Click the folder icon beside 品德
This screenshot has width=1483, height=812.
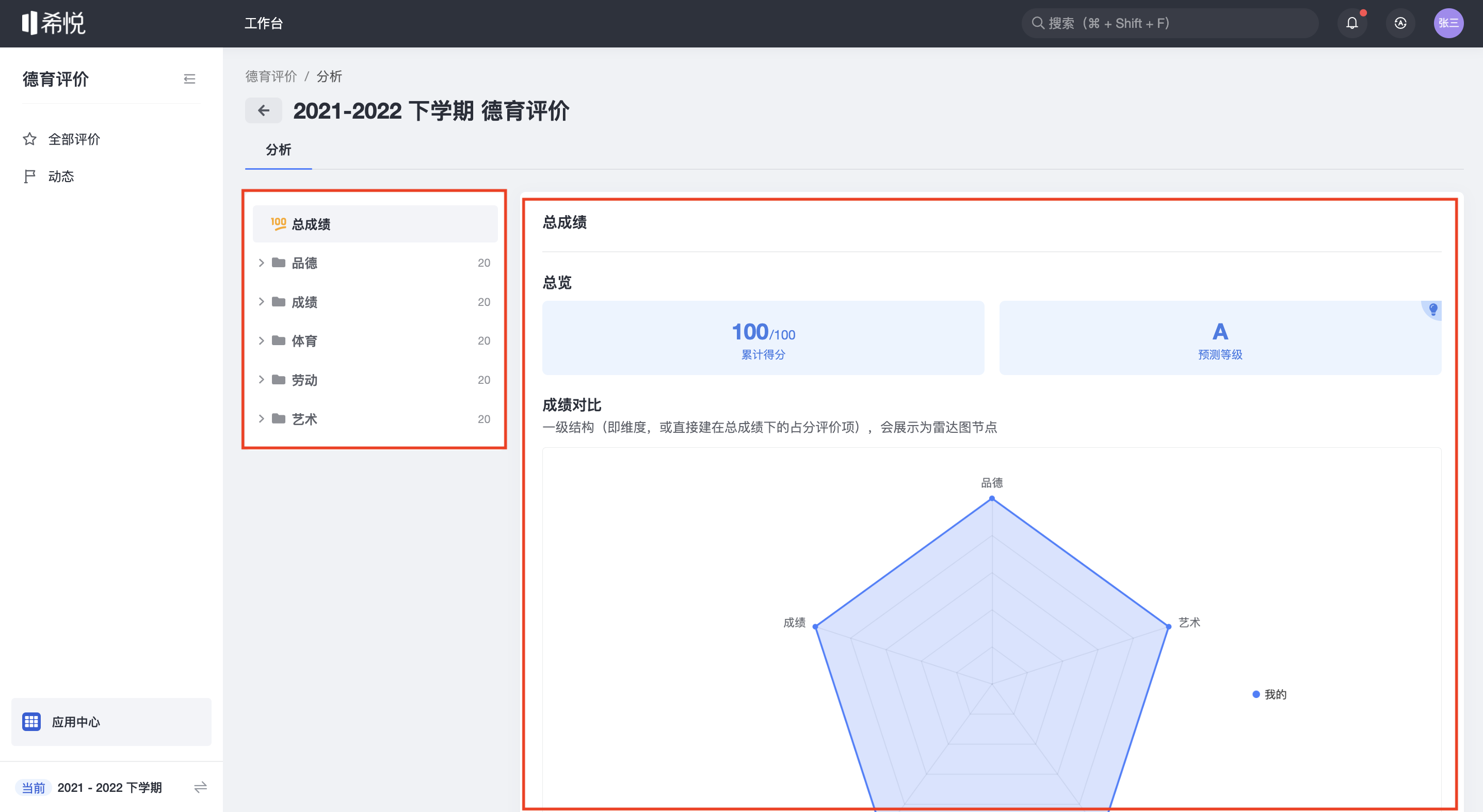279,263
